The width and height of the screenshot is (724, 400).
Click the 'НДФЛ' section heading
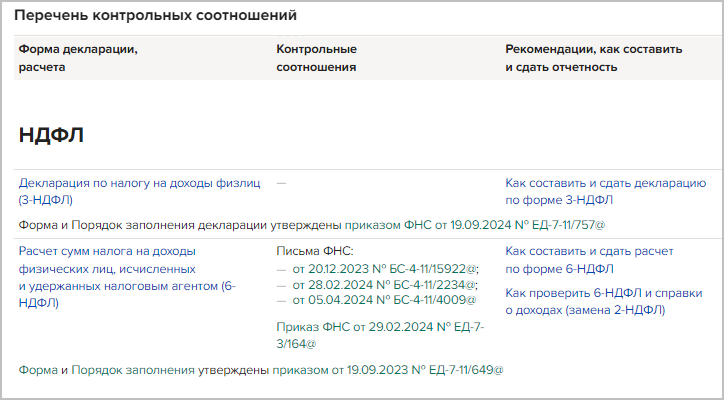pyautogui.click(x=51, y=136)
